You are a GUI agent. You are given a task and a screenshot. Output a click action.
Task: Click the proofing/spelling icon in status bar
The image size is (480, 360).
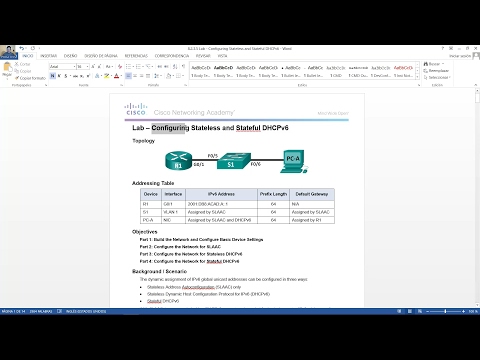click(59, 311)
